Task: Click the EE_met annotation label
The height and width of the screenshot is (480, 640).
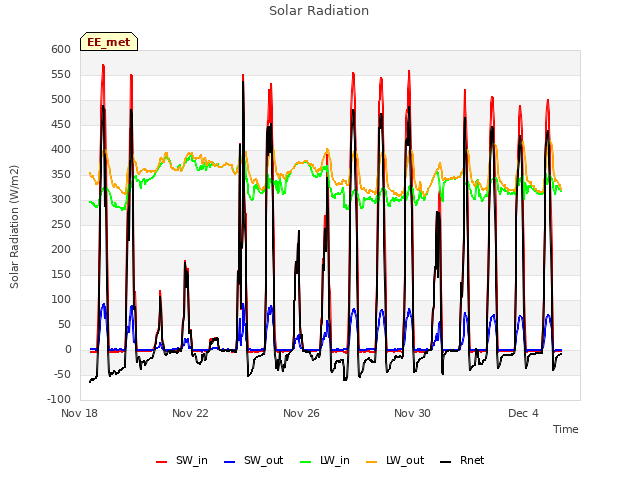Action: click(109, 42)
